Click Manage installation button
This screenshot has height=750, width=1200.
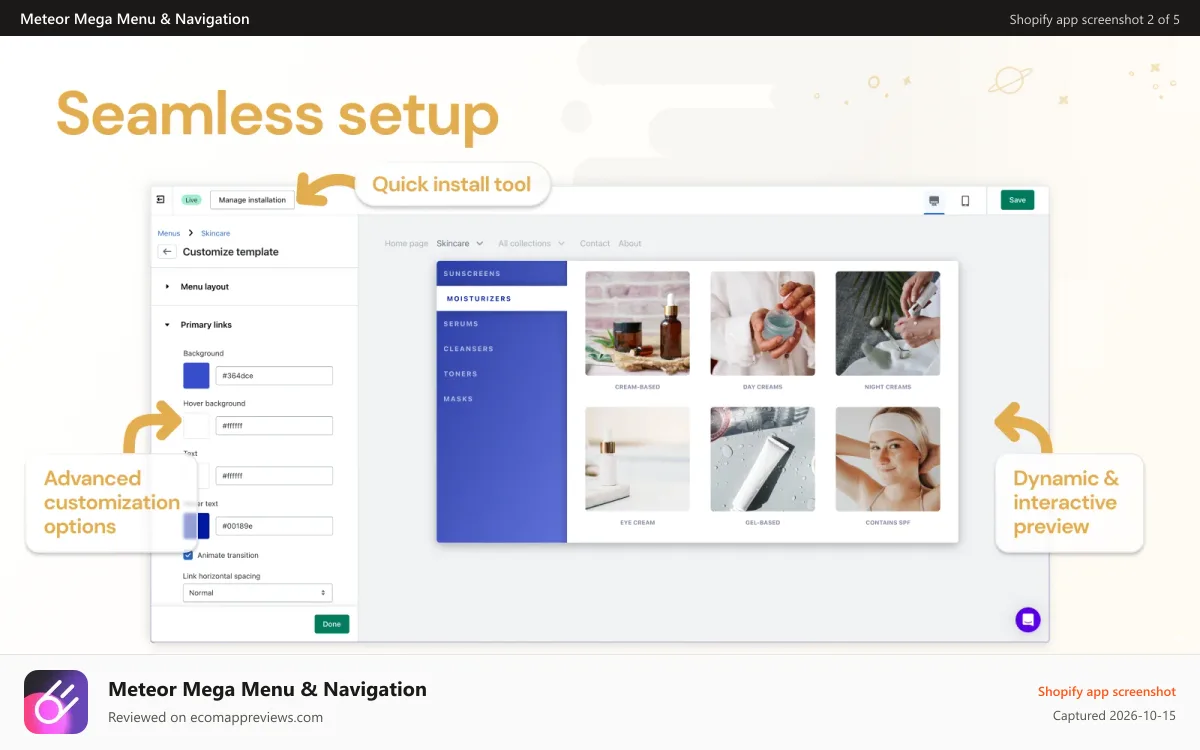(252, 200)
